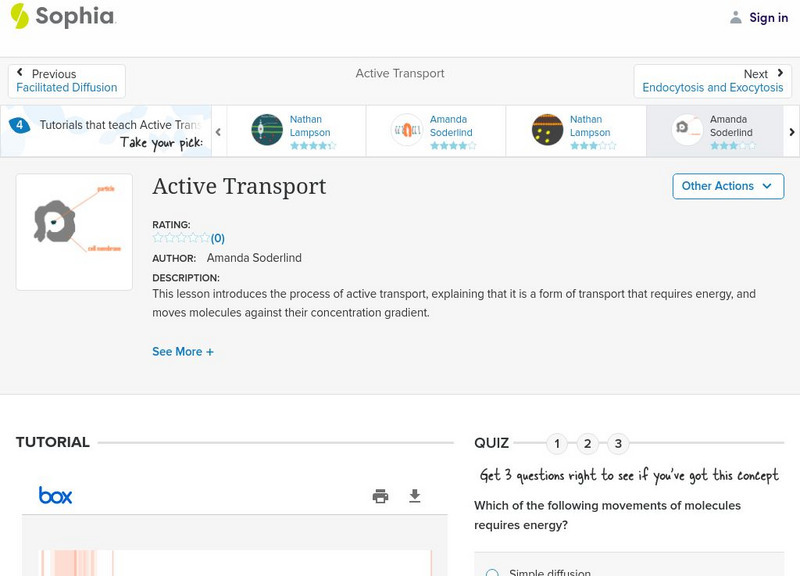Click the user profile icon beside Sign in

[736, 17]
